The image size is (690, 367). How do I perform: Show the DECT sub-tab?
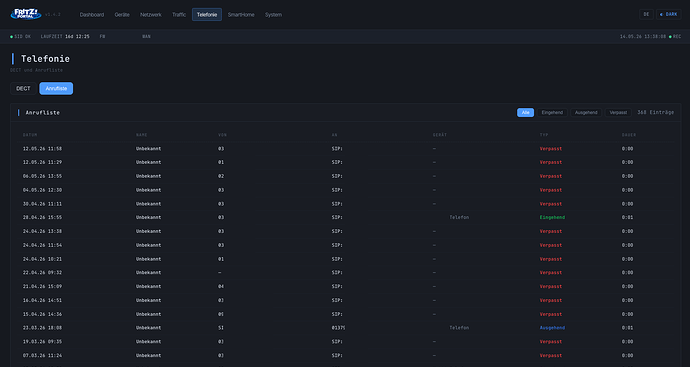pyautogui.click(x=23, y=88)
